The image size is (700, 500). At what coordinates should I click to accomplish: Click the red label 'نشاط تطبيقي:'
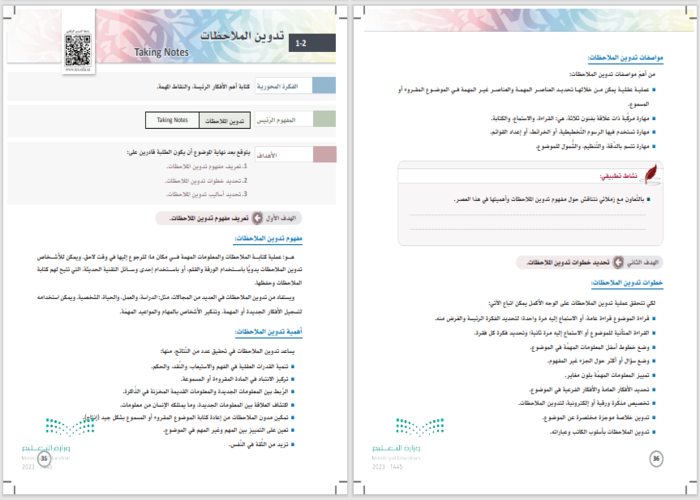point(619,176)
